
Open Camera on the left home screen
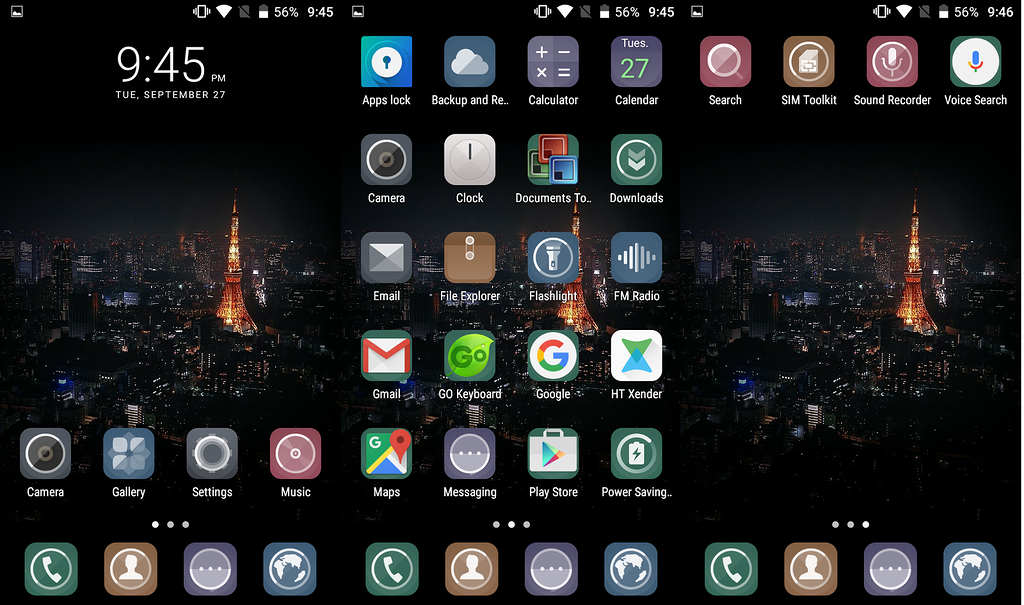coord(45,454)
